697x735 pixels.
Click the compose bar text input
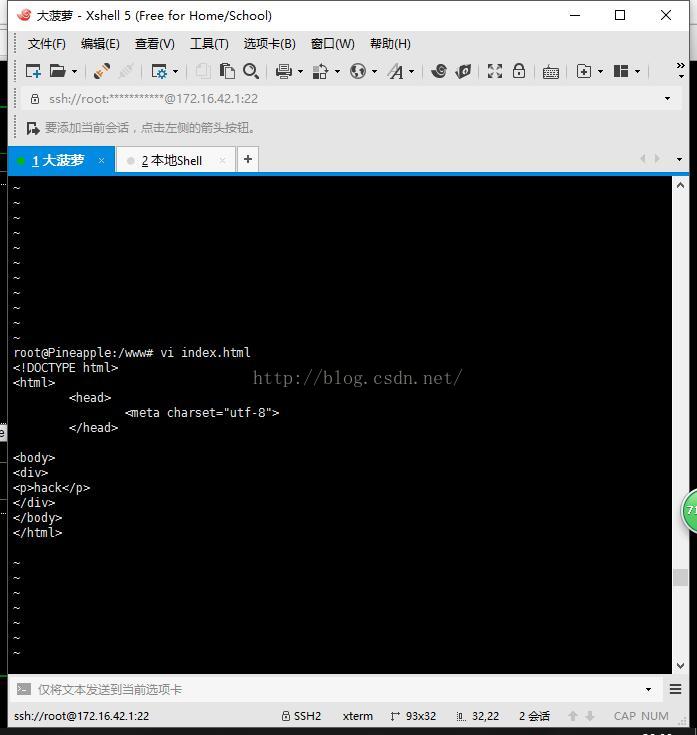pos(337,689)
